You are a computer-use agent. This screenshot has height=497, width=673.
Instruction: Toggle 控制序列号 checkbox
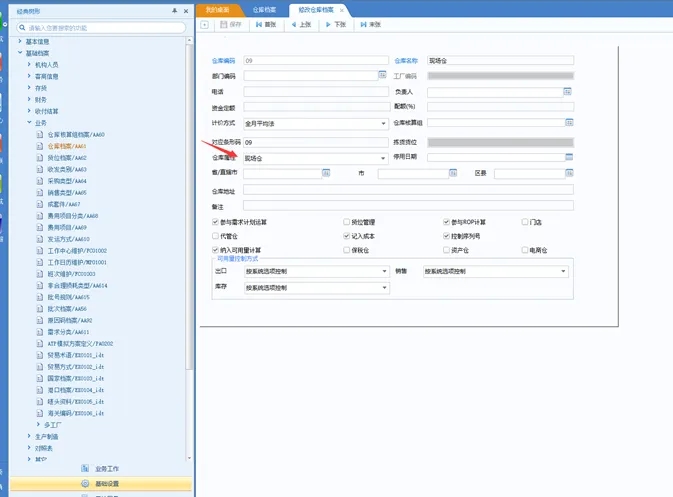pyautogui.click(x=446, y=236)
